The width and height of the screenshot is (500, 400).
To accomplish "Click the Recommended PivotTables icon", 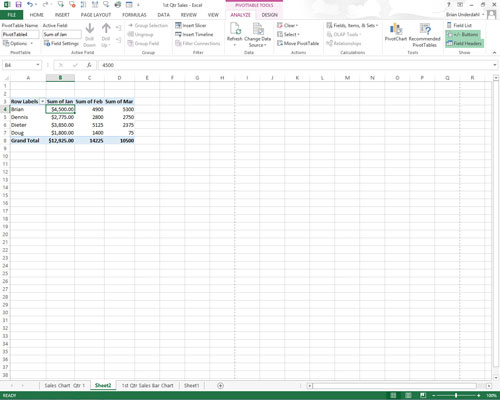I will tap(424, 35).
